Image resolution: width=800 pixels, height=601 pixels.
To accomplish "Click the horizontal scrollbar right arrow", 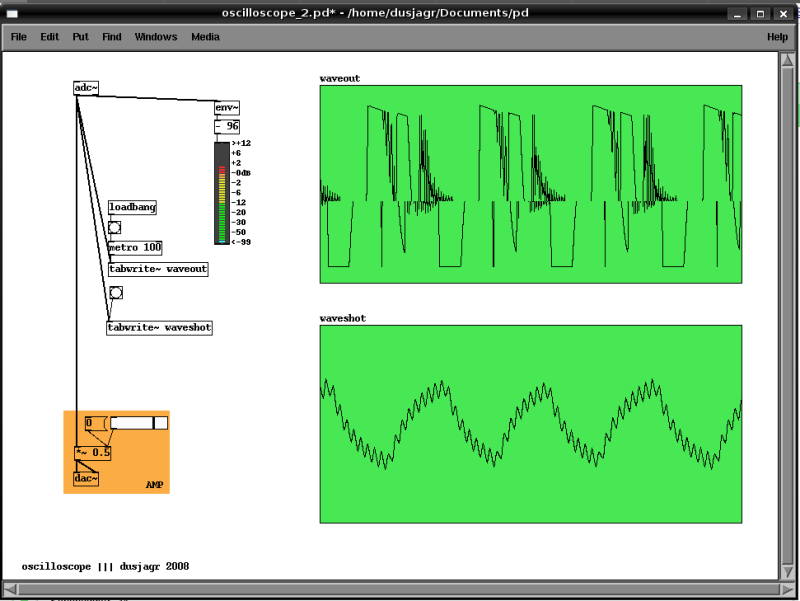I will pyautogui.click(x=787, y=589).
